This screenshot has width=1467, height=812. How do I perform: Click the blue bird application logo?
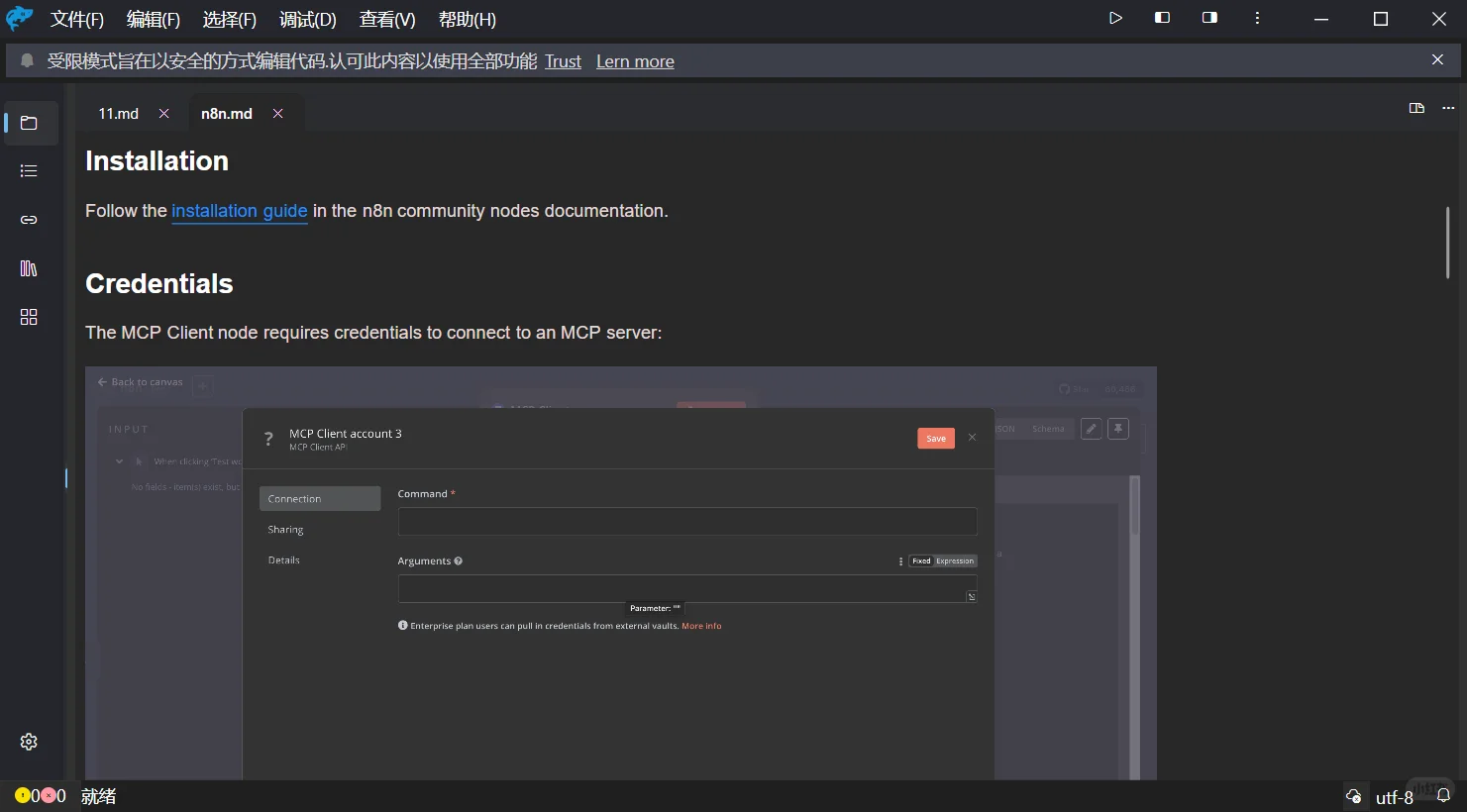click(20, 19)
